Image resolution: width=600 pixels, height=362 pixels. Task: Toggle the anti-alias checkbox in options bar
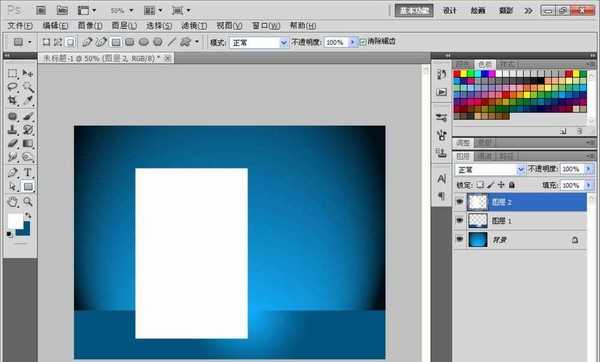(x=363, y=42)
